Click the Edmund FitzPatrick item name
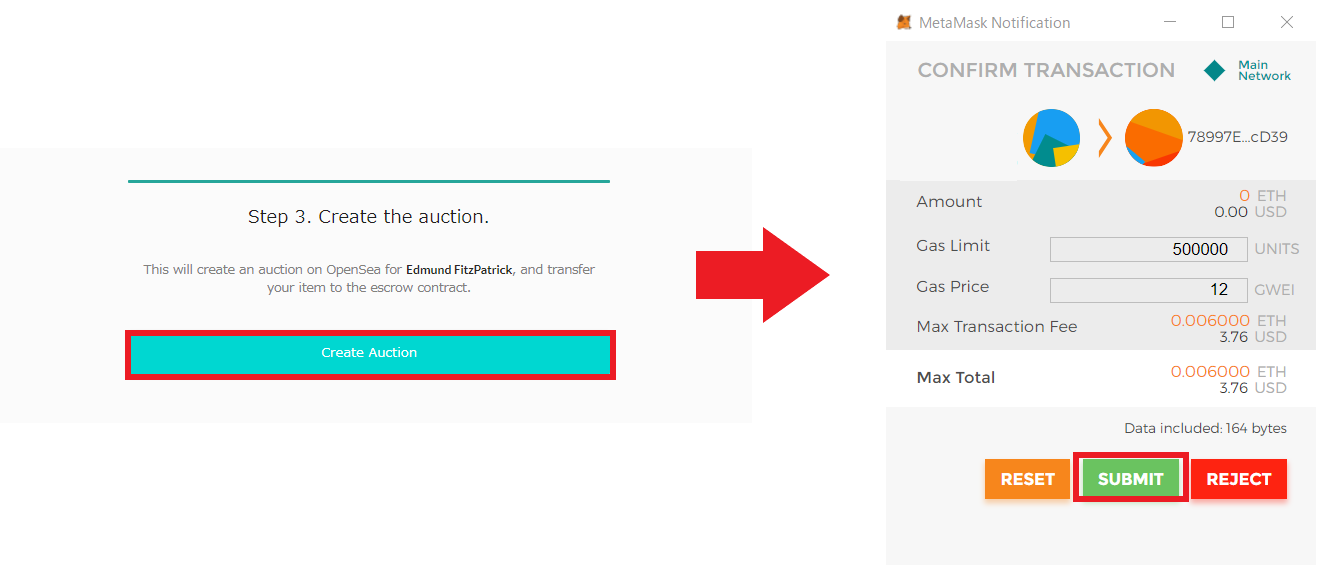 tap(459, 270)
